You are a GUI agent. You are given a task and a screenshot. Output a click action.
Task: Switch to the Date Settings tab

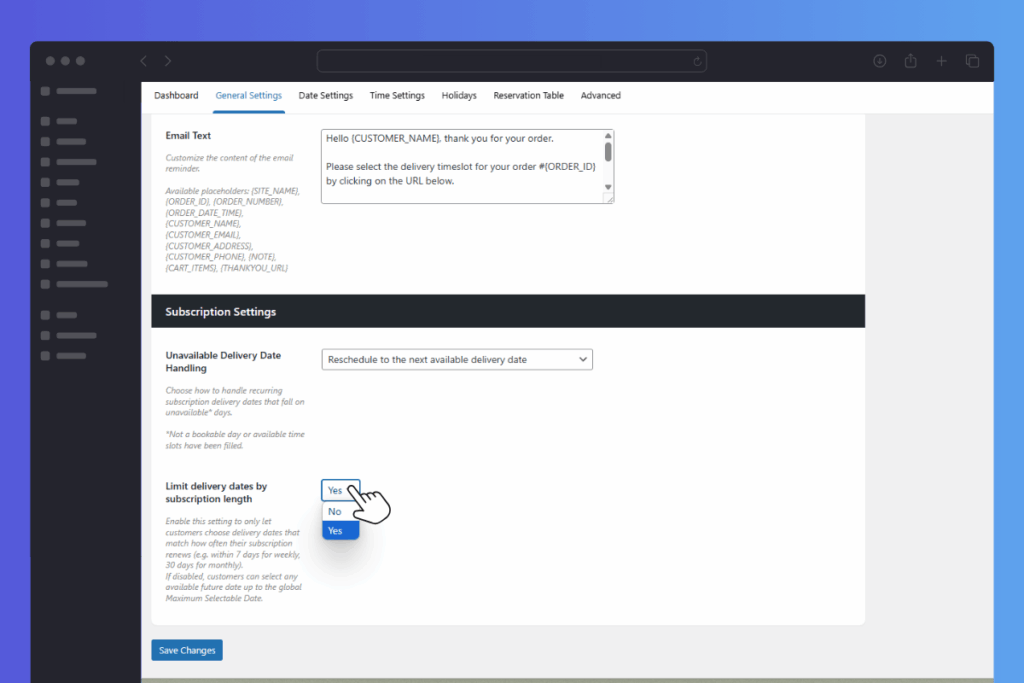coord(325,95)
